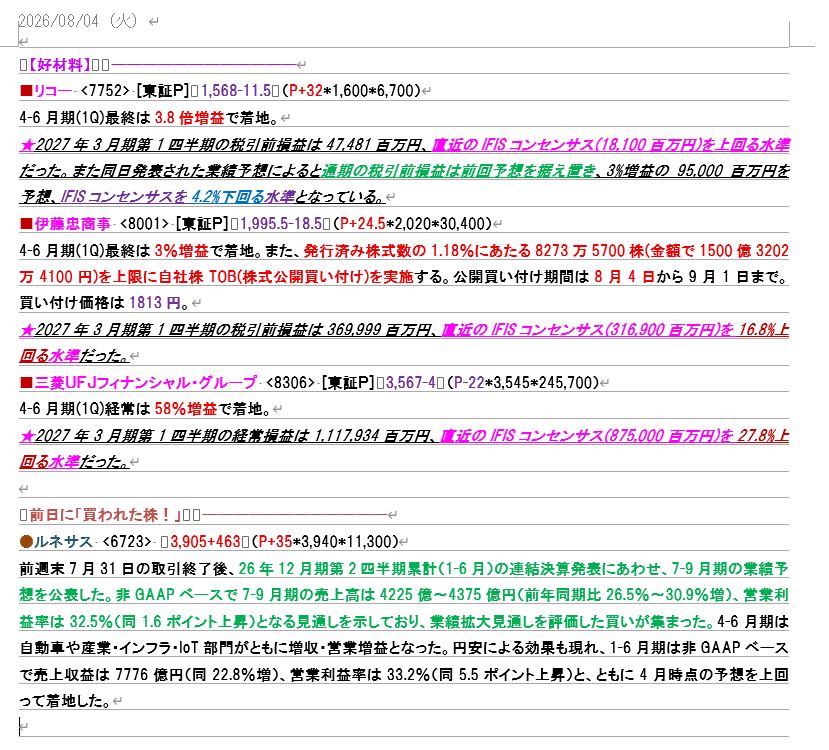Click the stock code <6723>
The width and height of the screenshot is (829, 750).
pyautogui.click(x=127, y=542)
